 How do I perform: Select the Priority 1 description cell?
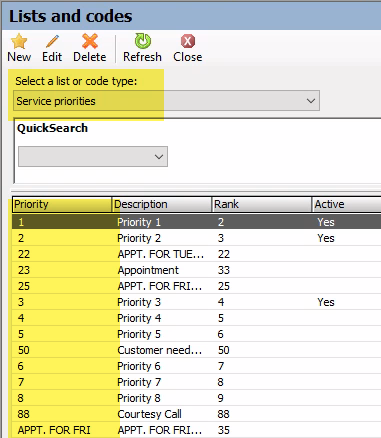click(x=139, y=222)
